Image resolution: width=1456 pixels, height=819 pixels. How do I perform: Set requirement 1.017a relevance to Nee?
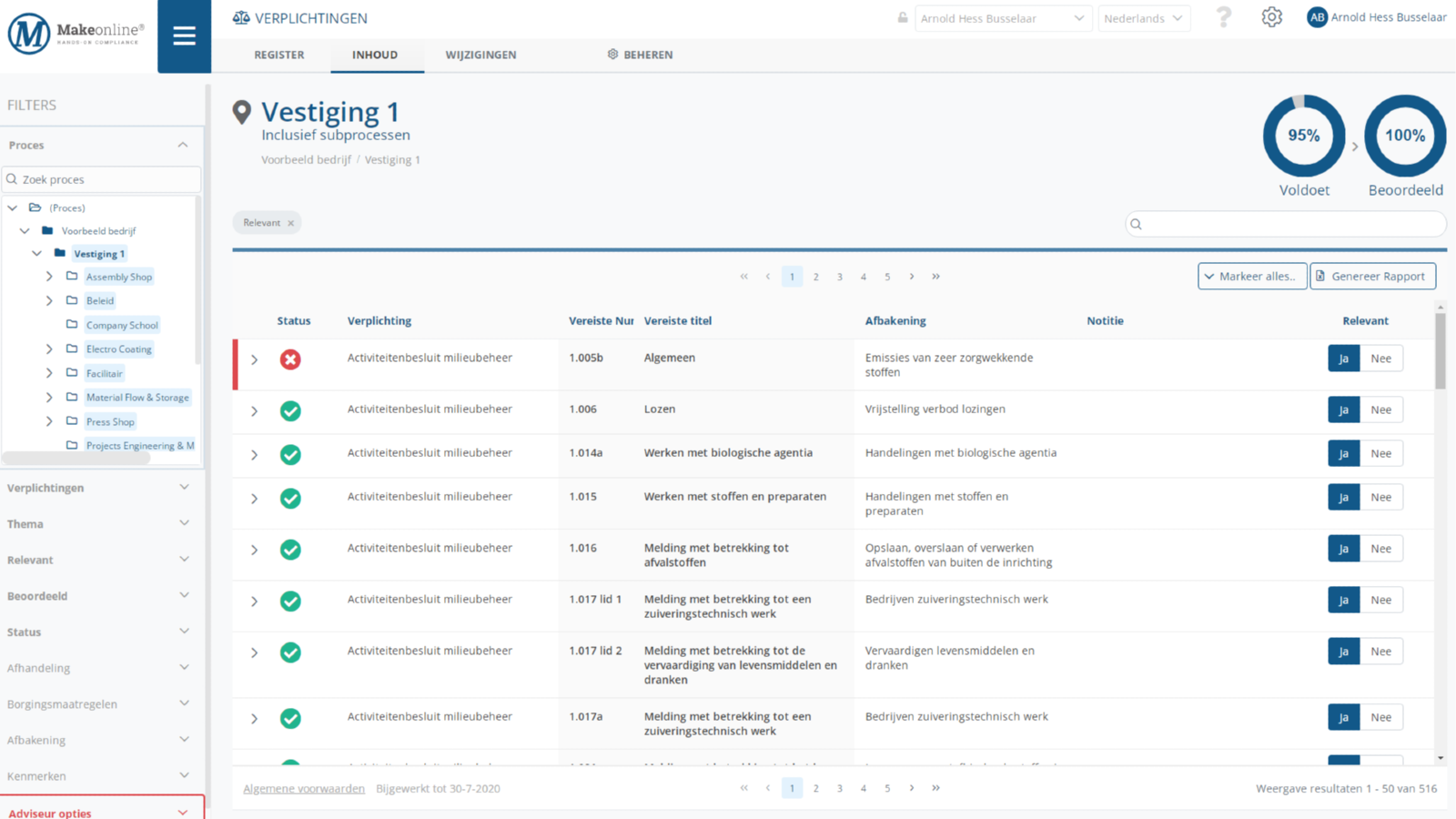pyautogui.click(x=1380, y=717)
